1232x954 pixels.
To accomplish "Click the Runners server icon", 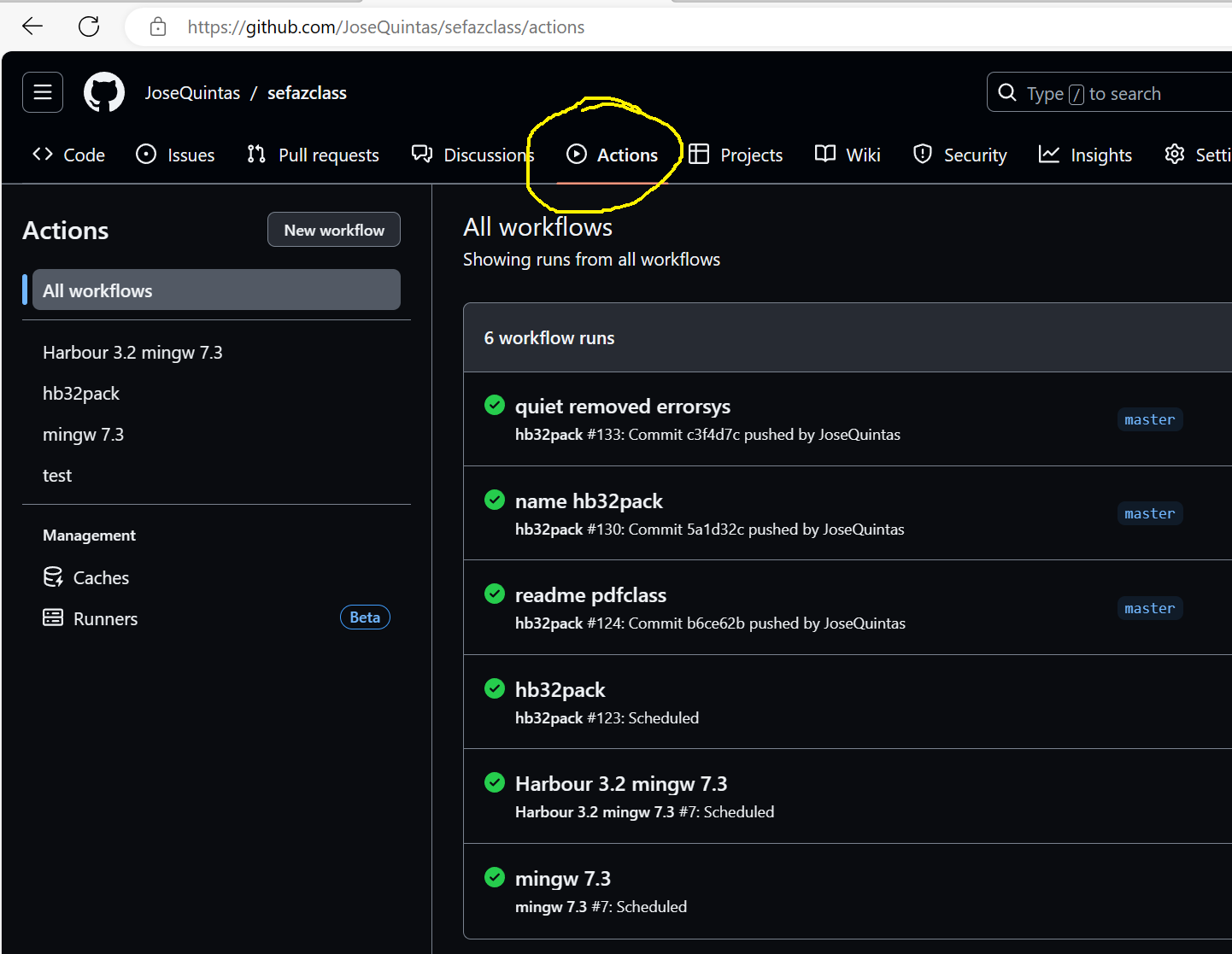I will click(53, 617).
